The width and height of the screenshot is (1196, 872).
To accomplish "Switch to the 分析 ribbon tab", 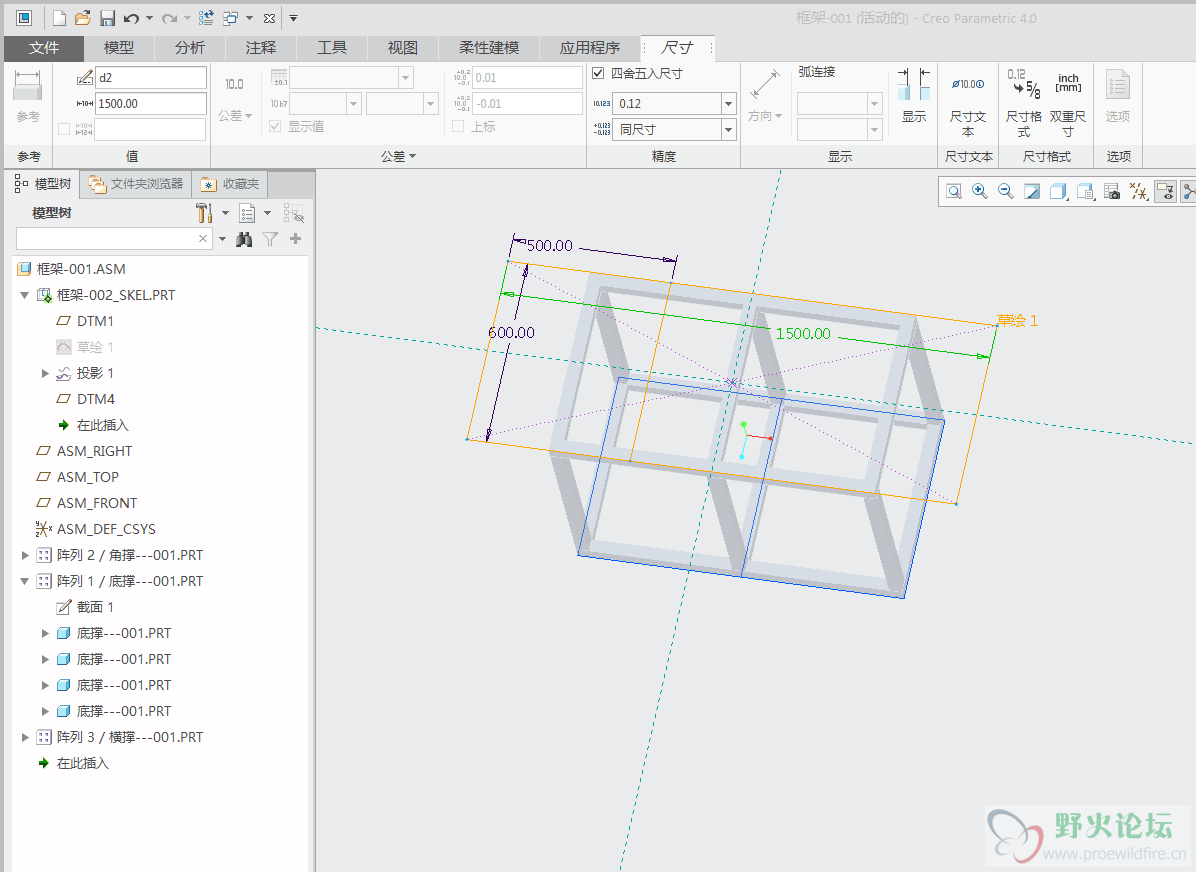I will pos(190,48).
